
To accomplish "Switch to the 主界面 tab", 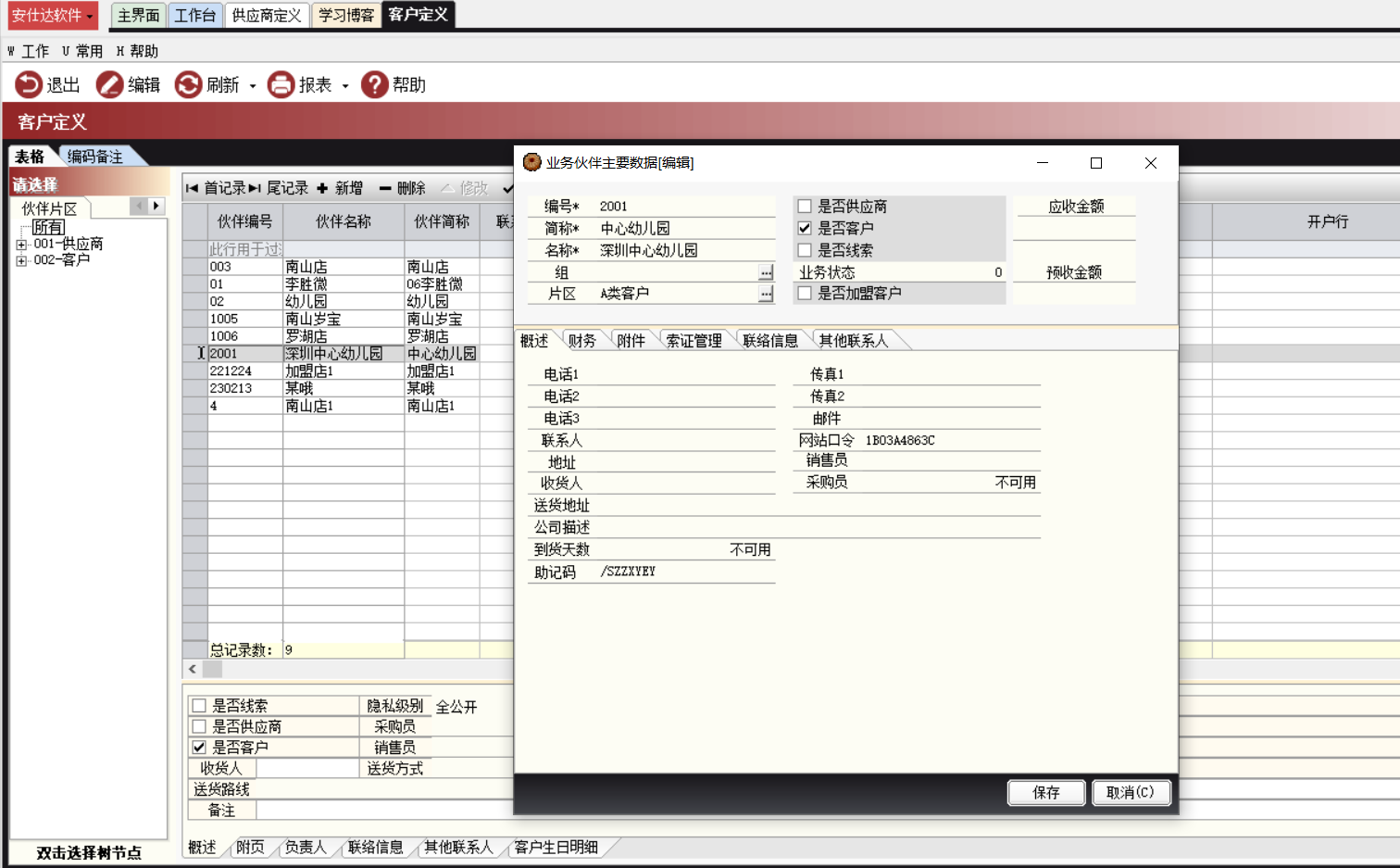I will pyautogui.click(x=138, y=16).
